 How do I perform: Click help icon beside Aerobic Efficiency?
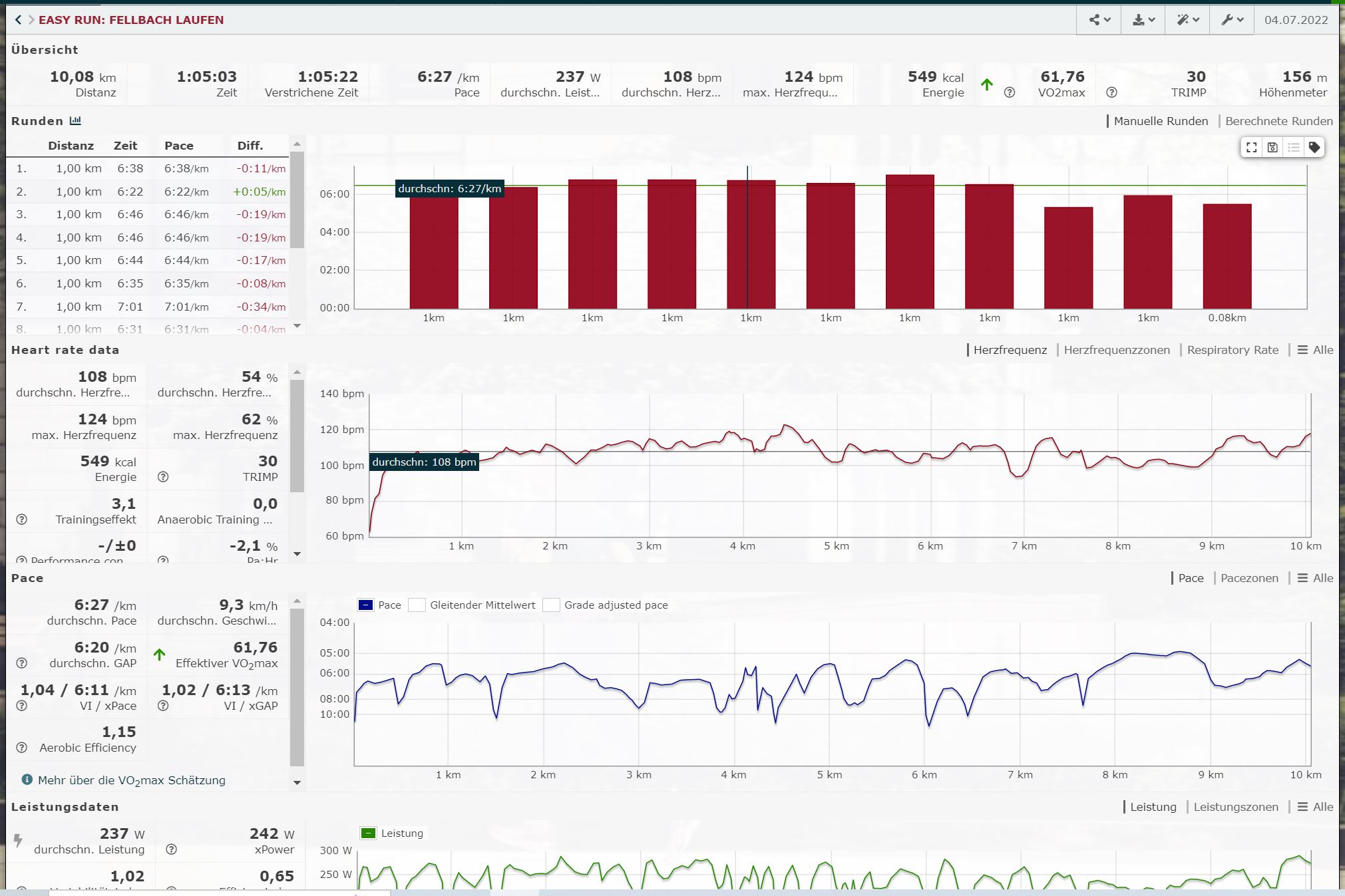21,748
